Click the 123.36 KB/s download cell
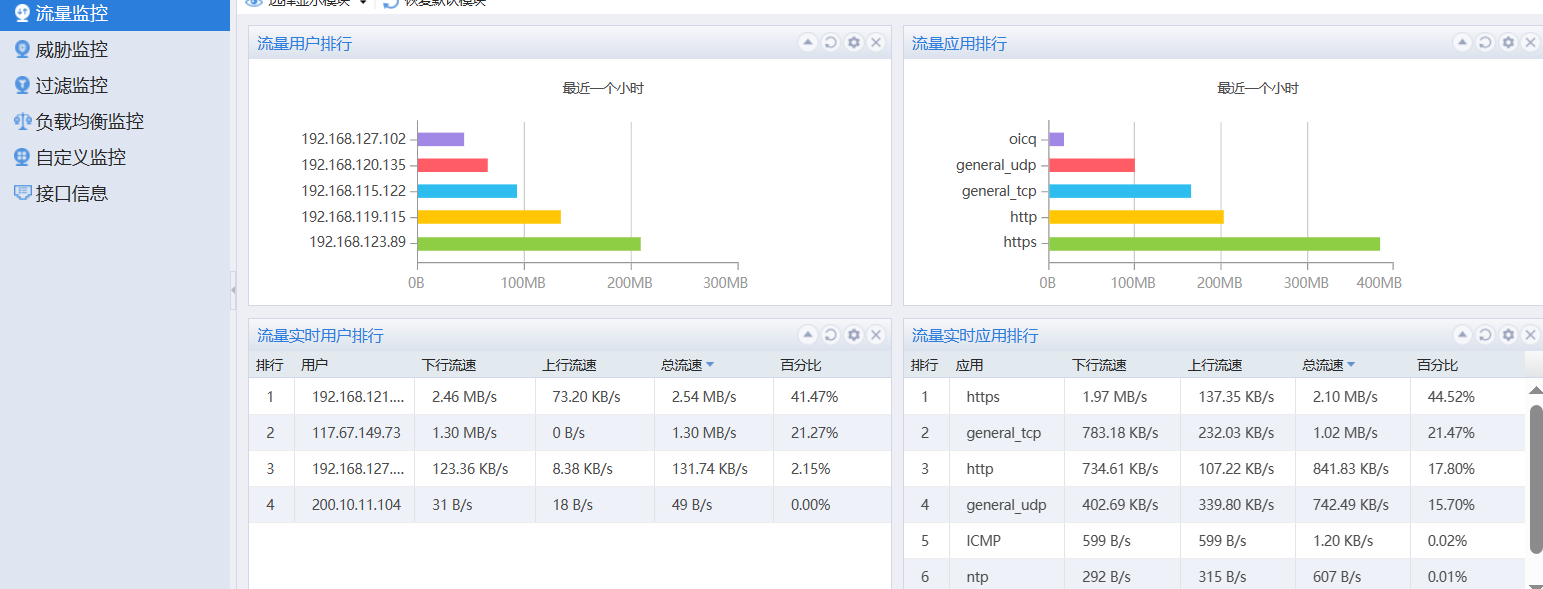Image resolution: width=1543 pixels, height=589 pixels. (x=470, y=469)
